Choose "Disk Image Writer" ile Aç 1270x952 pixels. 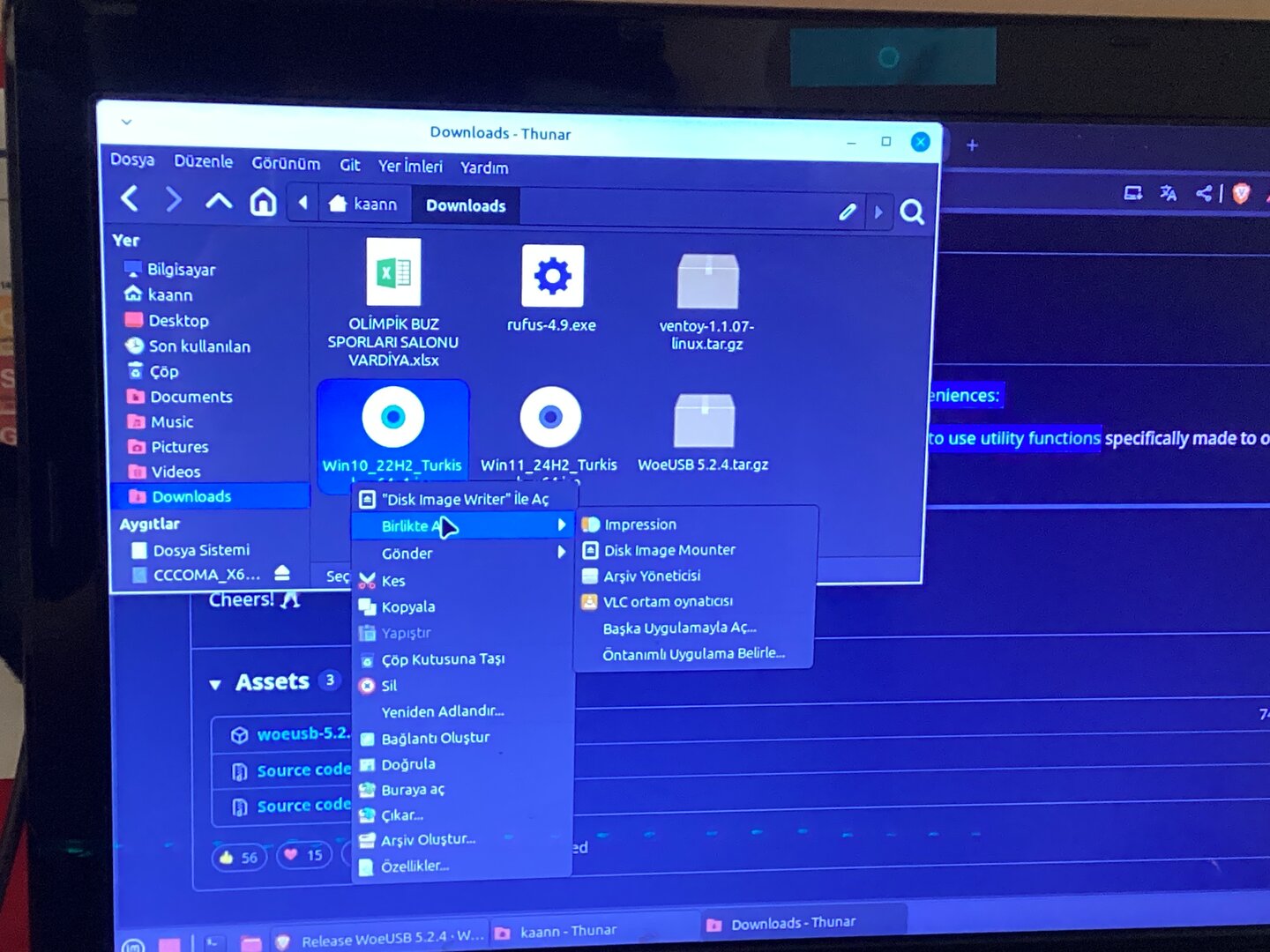pyautogui.click(x=463, y=499)
